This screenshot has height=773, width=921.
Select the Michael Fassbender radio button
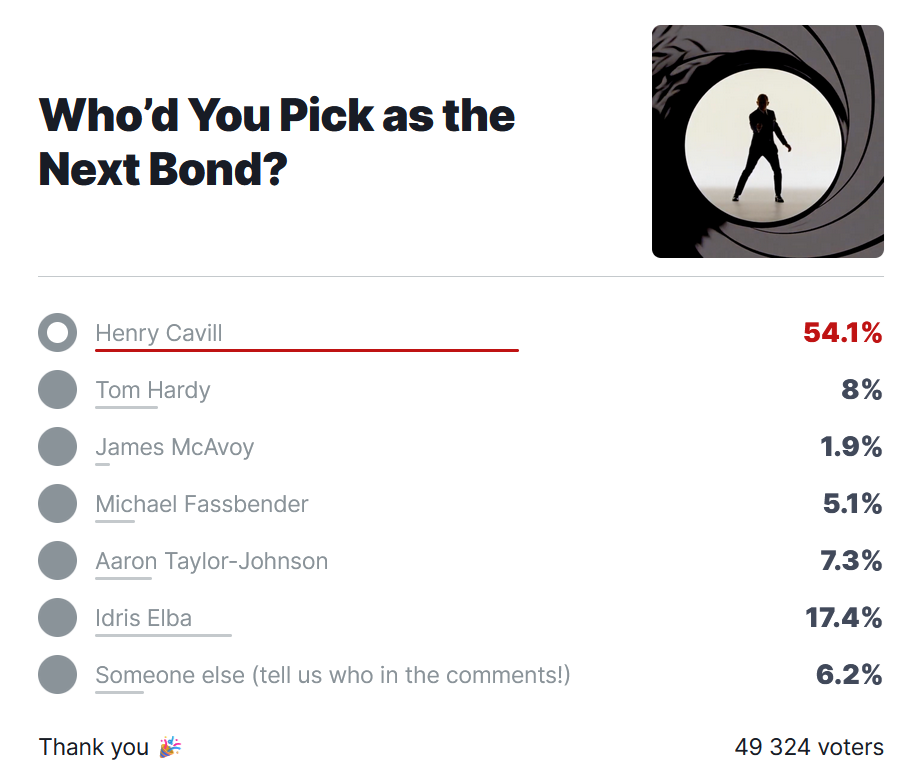coord(58,503)
